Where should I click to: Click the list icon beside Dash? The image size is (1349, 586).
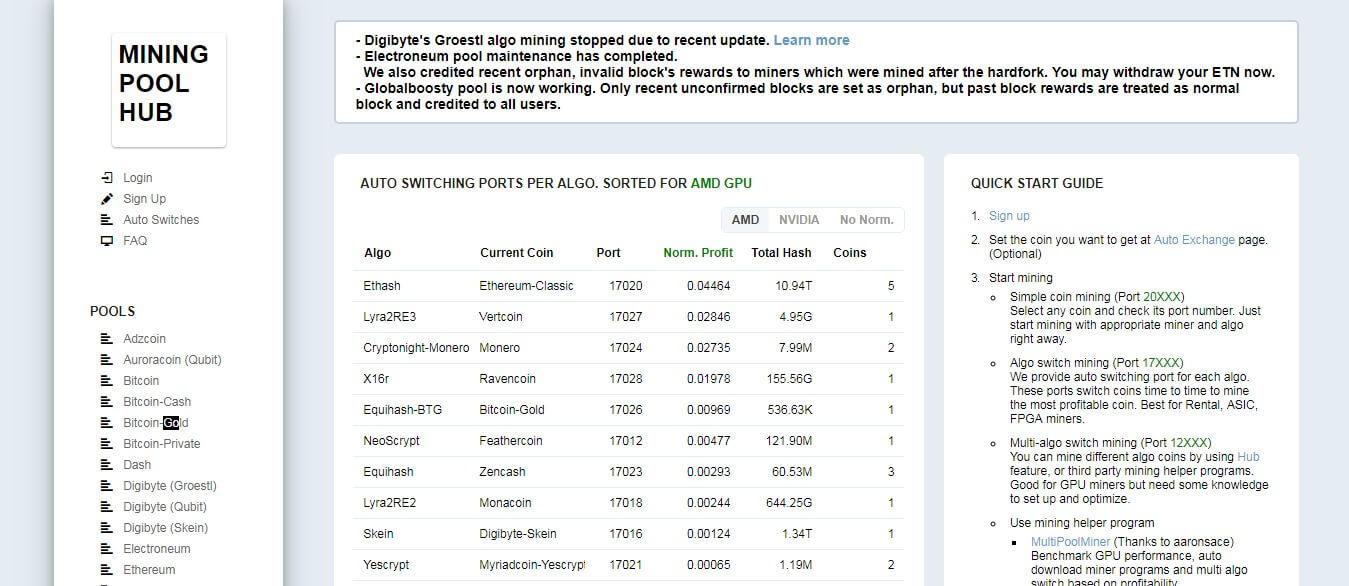[x=107, y=465]
